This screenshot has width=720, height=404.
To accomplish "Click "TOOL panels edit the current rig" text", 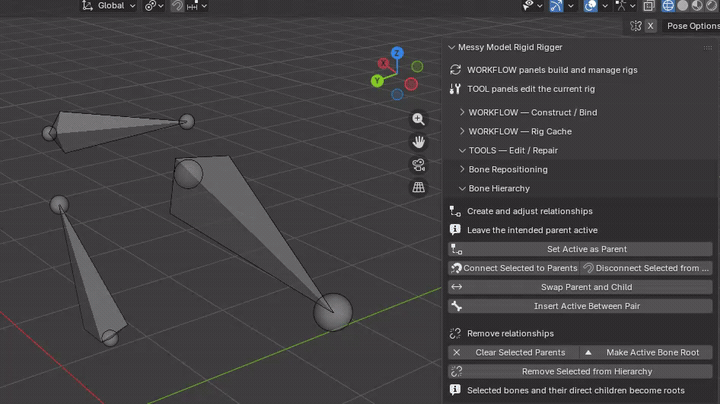I will 531,89.
